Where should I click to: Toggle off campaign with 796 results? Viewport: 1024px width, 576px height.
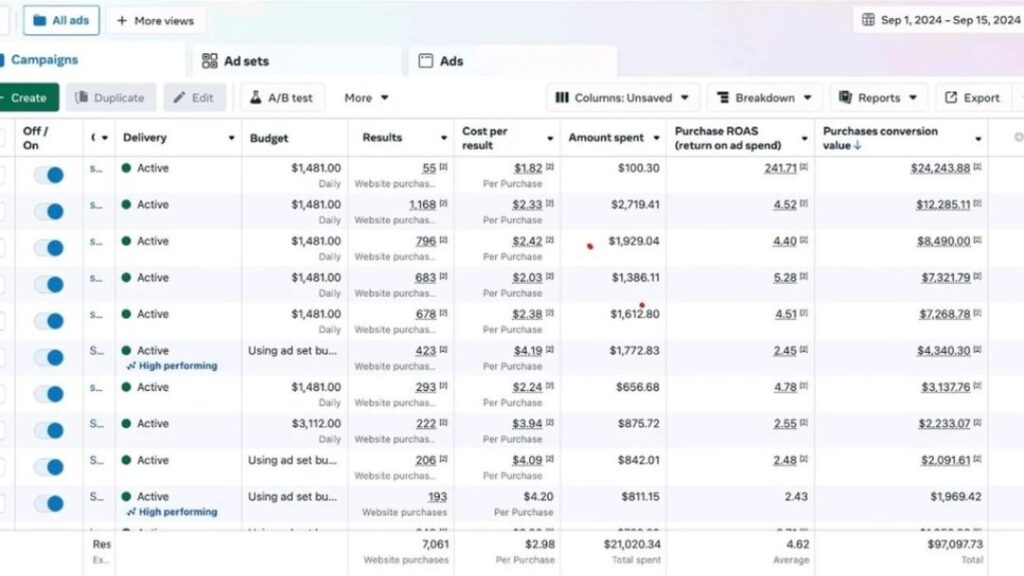(49, 248)
